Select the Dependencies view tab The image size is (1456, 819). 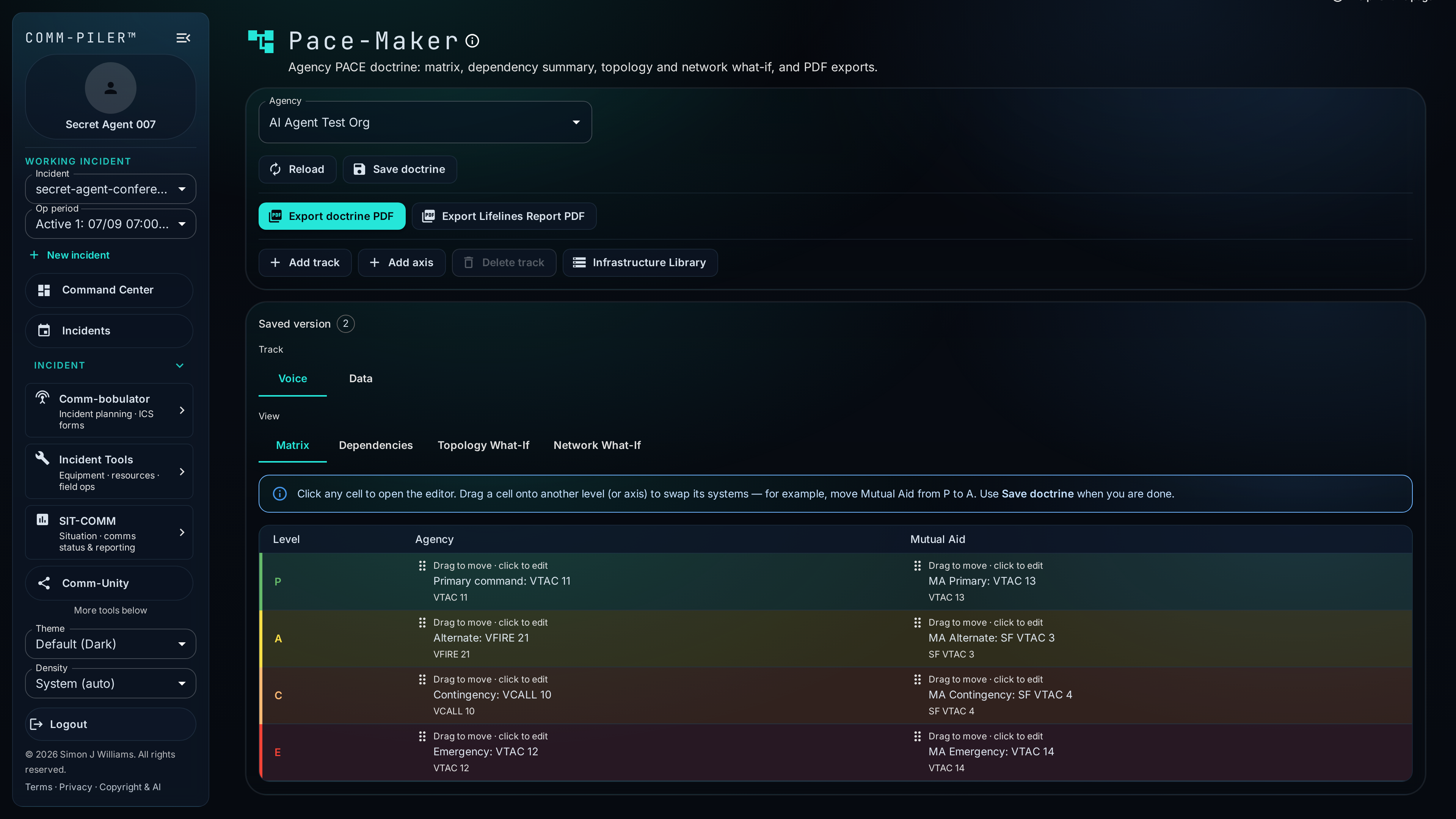(x=376, y=446)
